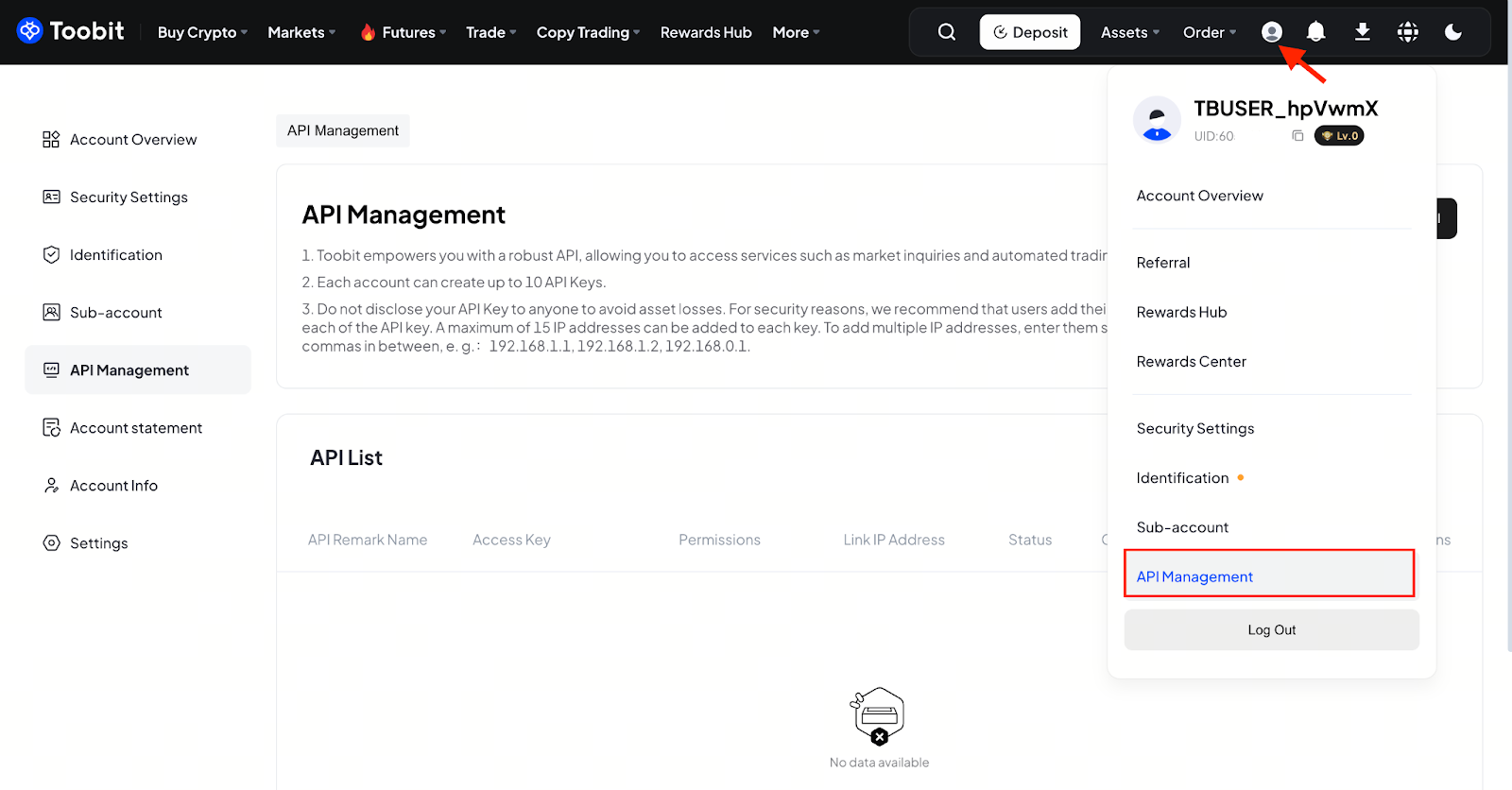
Task: Click the Link IP Address column header
Action: [894, 540]
